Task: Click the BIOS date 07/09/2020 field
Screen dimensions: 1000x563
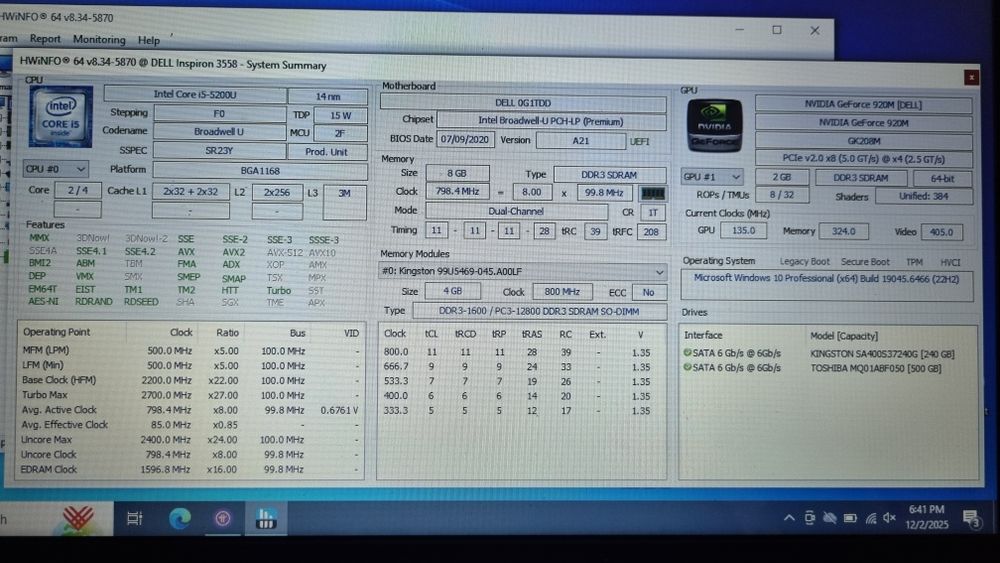Action: 464,139
